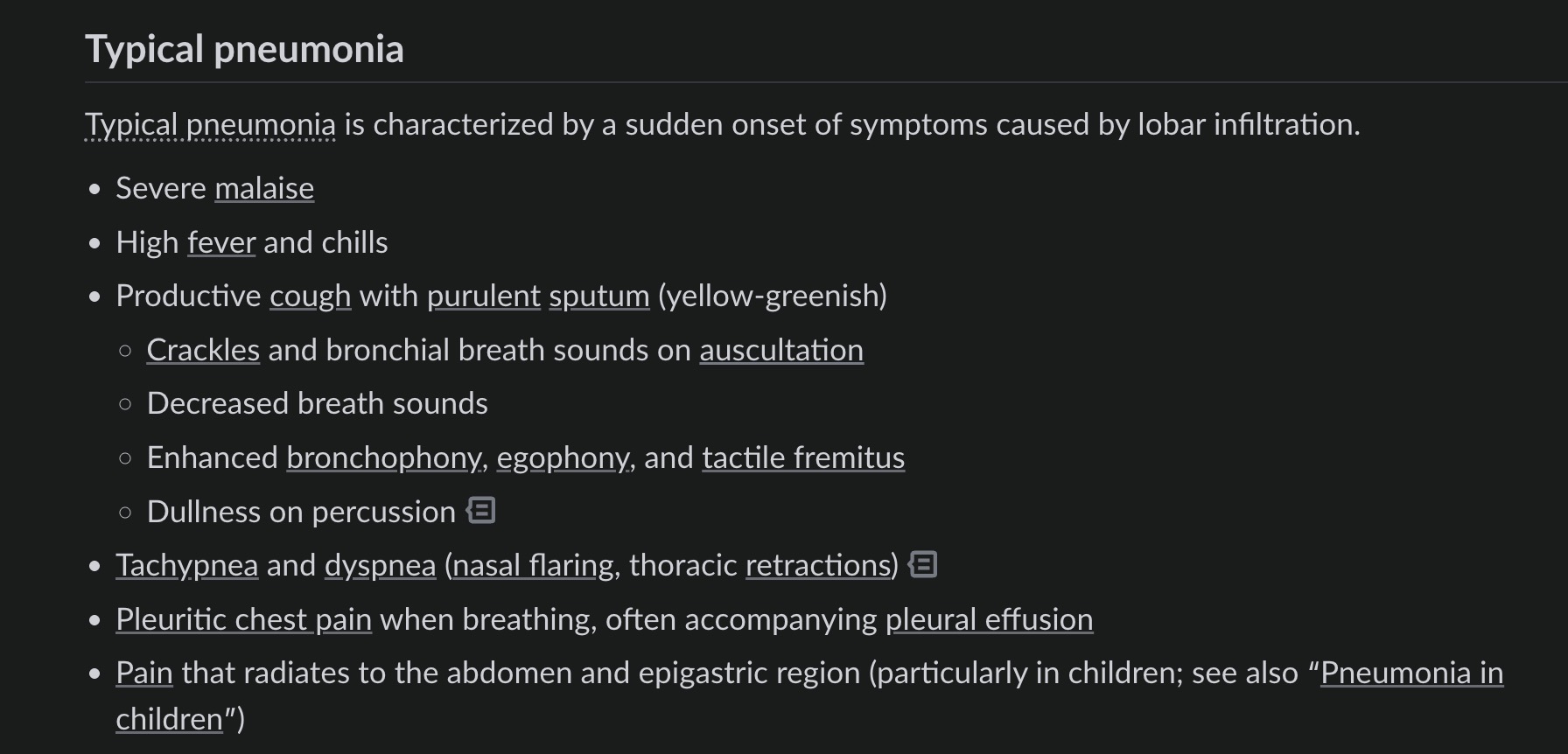This screenshot has width=1568, height=754.
Task: Open the egophony link
Action: point(562,458)
